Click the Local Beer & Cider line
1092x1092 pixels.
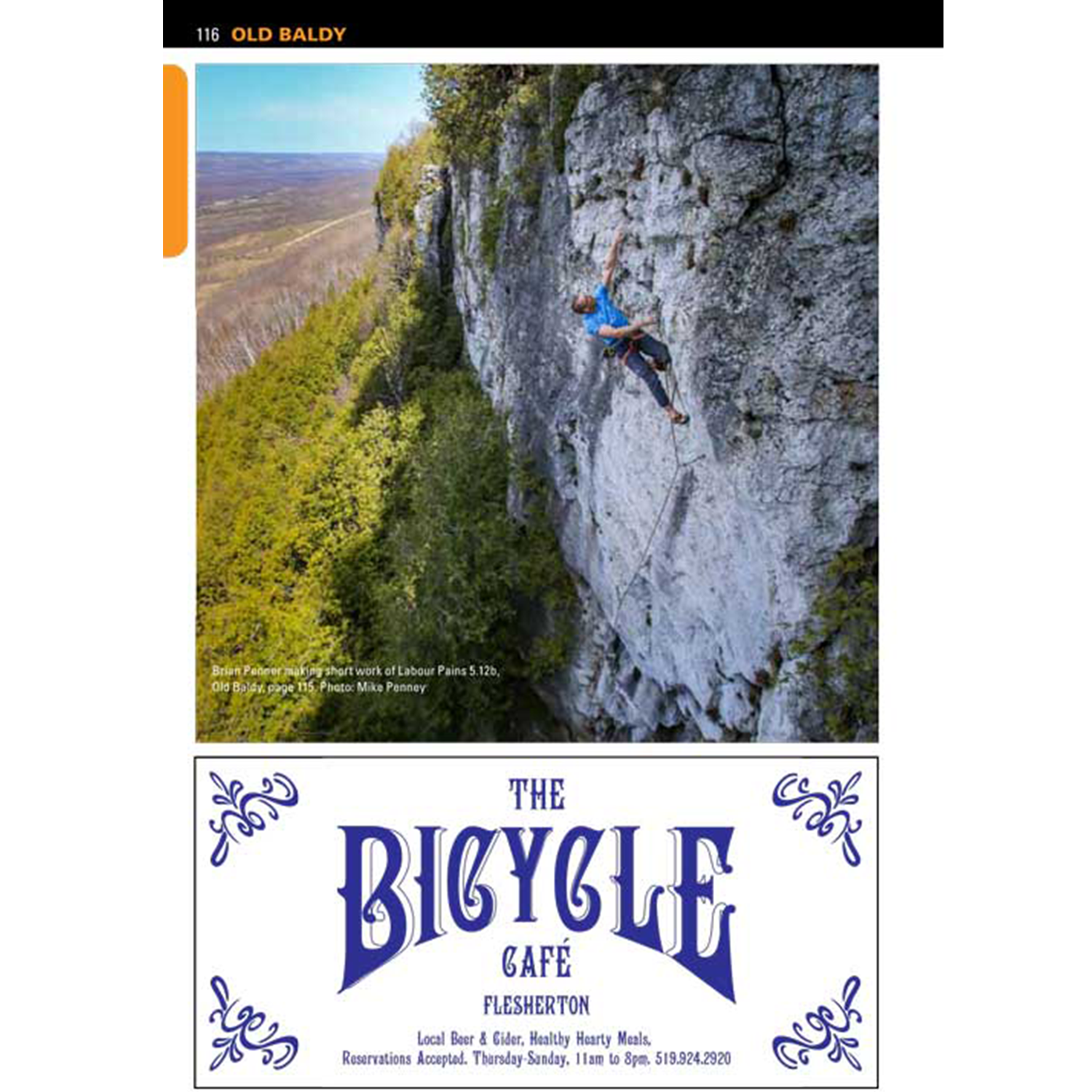click(x=534, y=1039)
